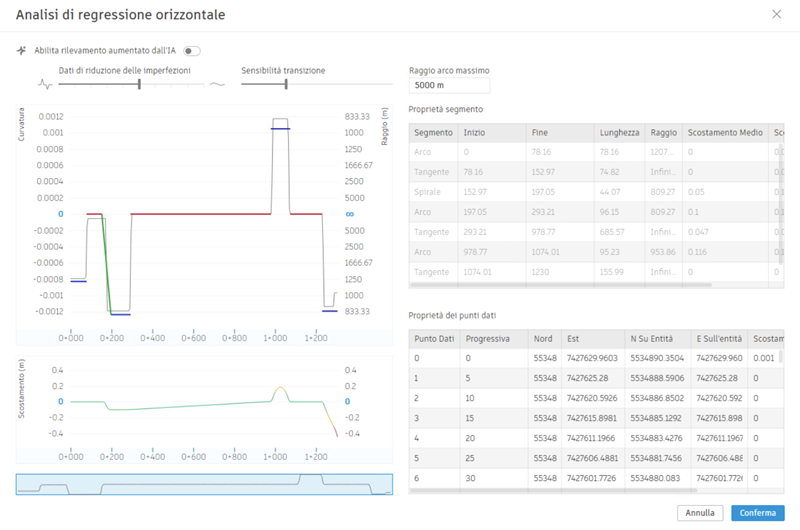The height and width of the screenshot is (530, 800).
Task: Click the Punto Dati column header
Action: click(x=434, y=339)
